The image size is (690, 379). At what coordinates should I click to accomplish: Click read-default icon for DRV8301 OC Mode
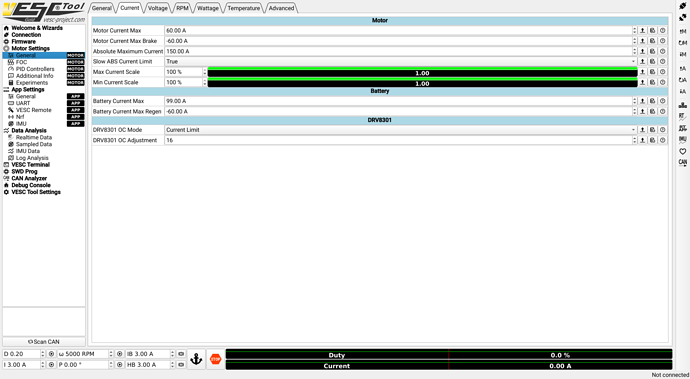click(x=653, y=130)
